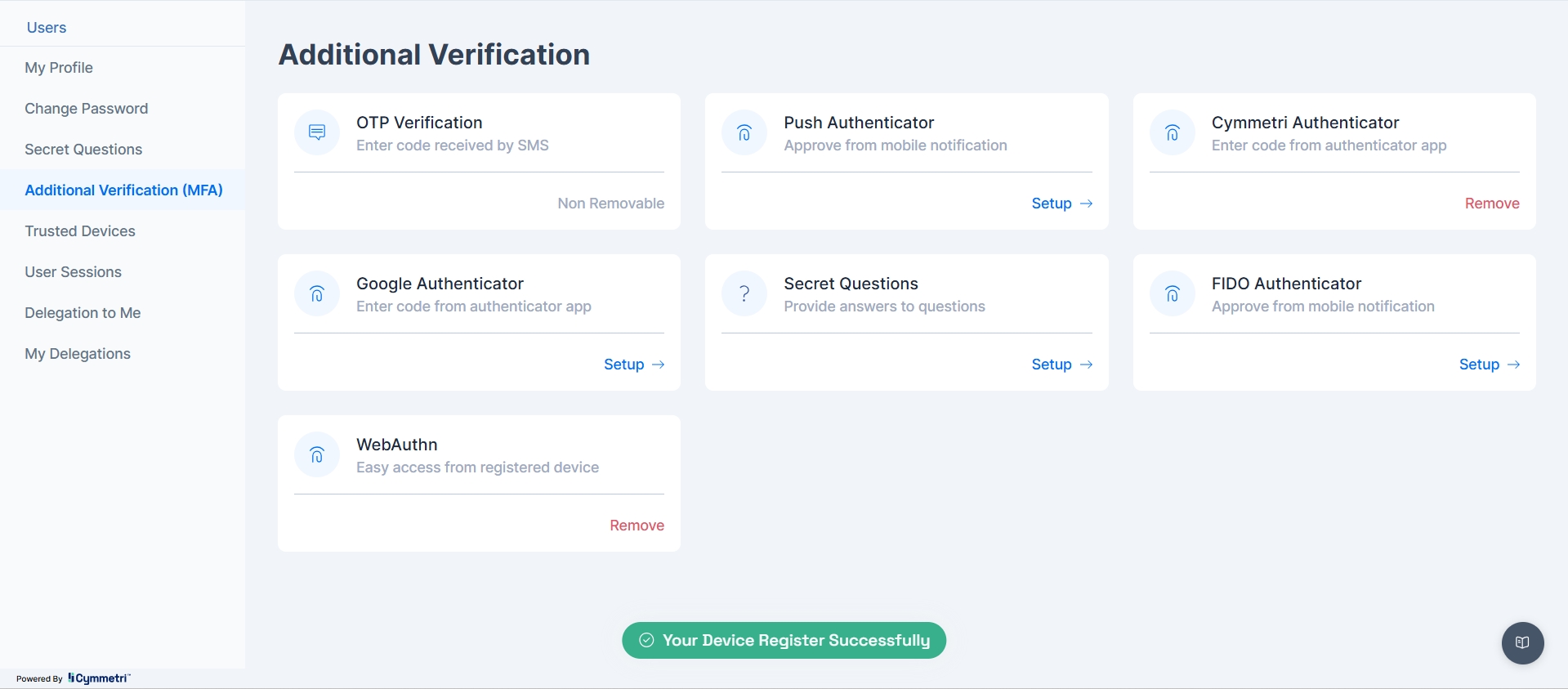
Task: Open Trusted Devices in sidebar
Action: pos(80,231)
